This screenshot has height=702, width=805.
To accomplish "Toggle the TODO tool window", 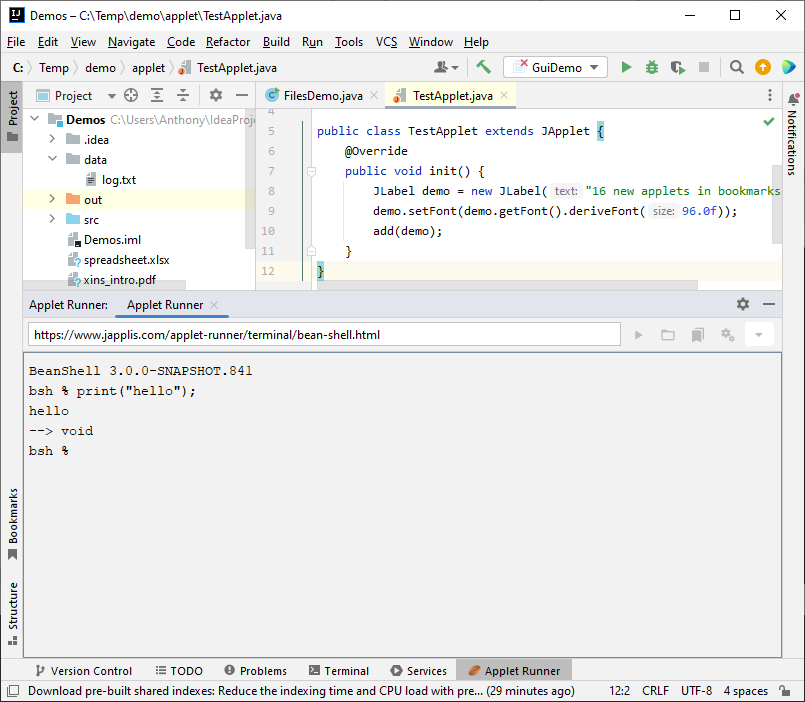I will click(179, 671).
